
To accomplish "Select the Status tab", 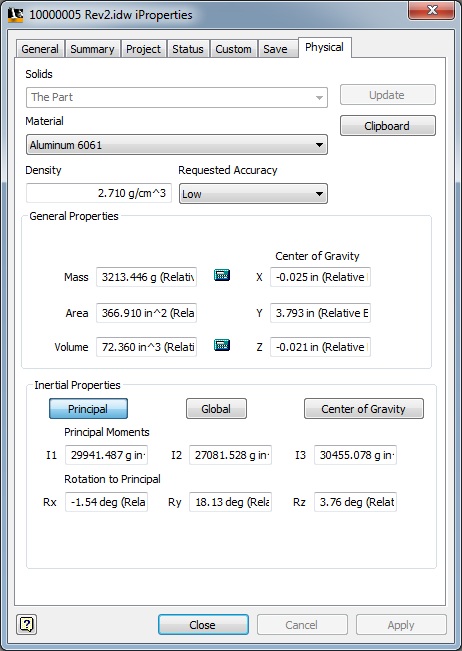I will coord(188,49).
